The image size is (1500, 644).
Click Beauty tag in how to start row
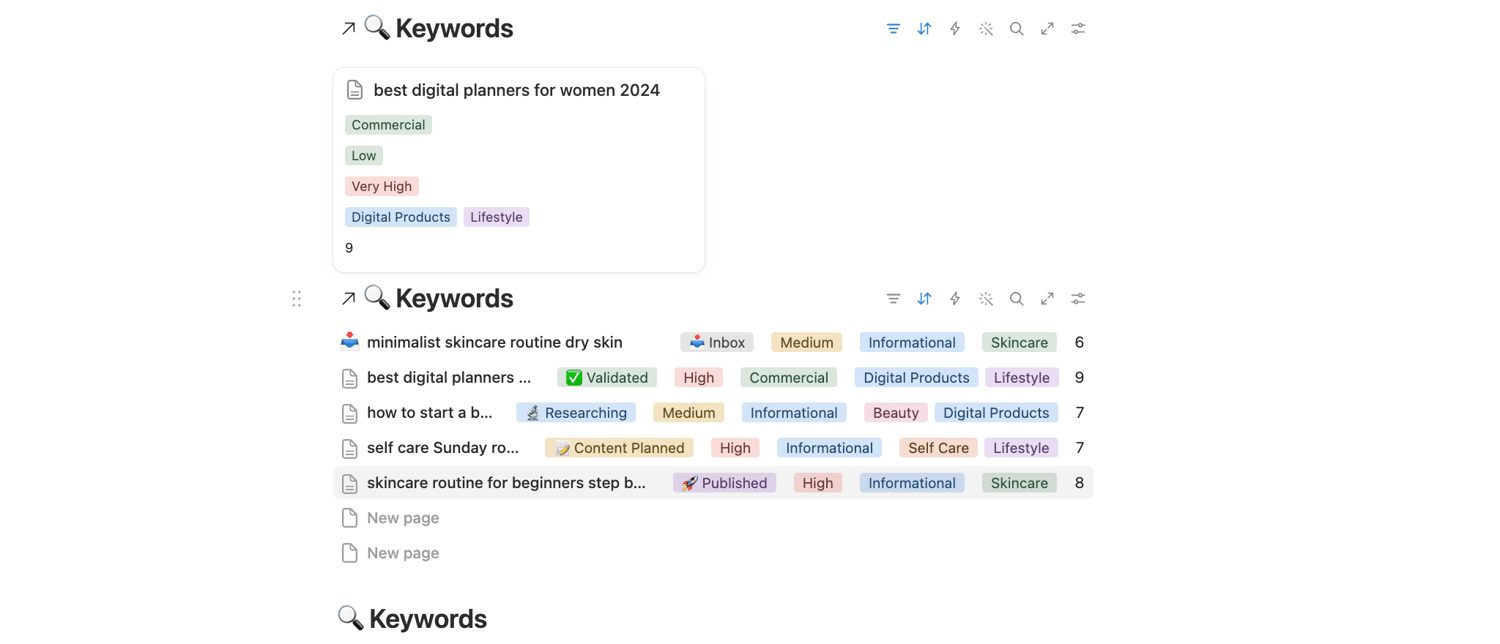895,413
